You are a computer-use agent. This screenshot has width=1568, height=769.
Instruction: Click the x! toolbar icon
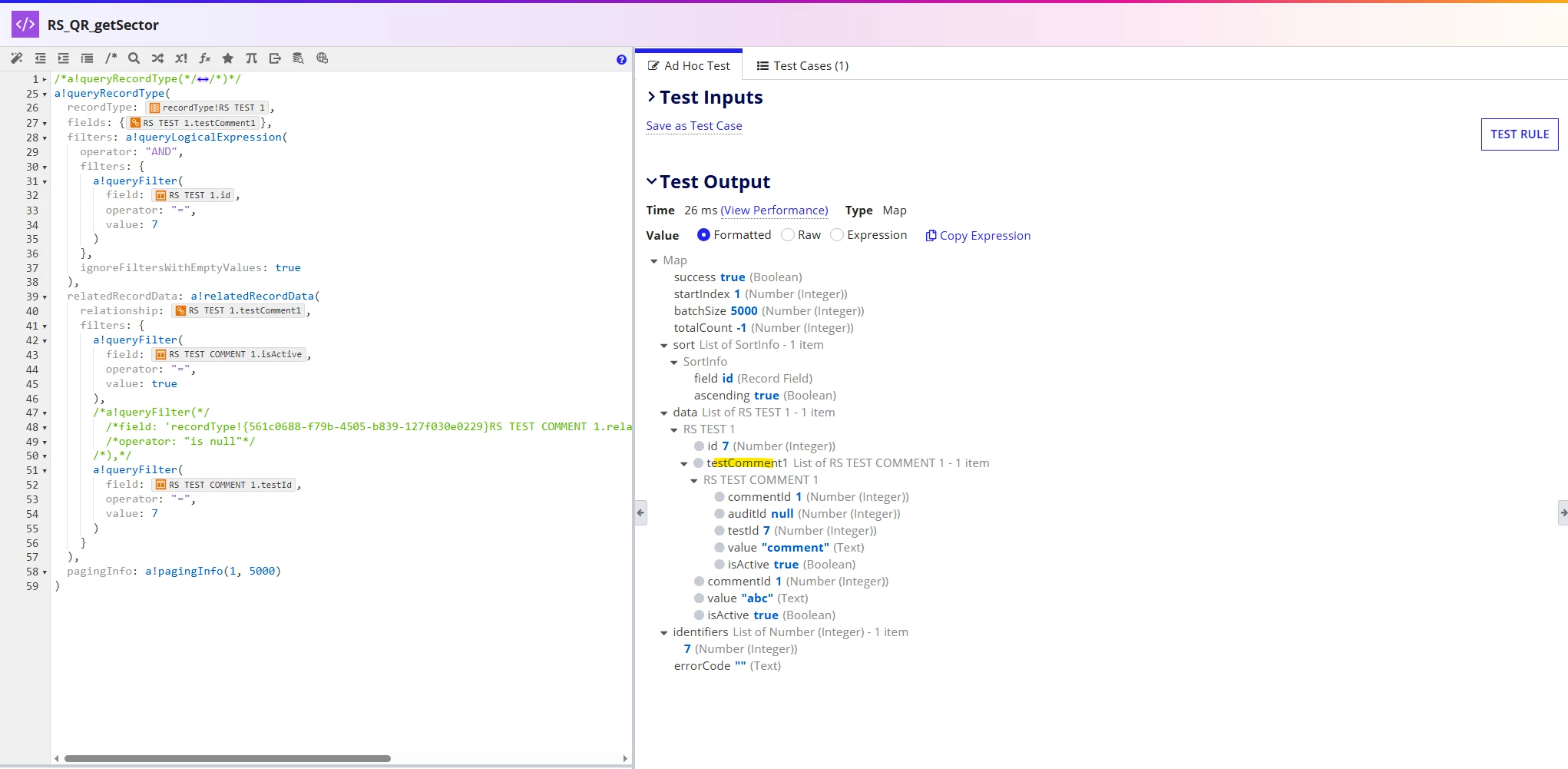[x=181, y=58]
